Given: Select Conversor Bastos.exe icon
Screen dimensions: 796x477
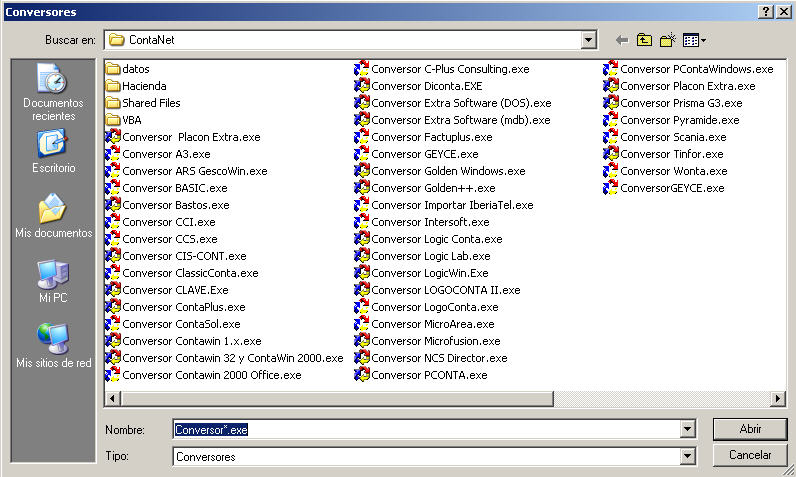Looking at the screenshot, I should [x=113, y=205].
